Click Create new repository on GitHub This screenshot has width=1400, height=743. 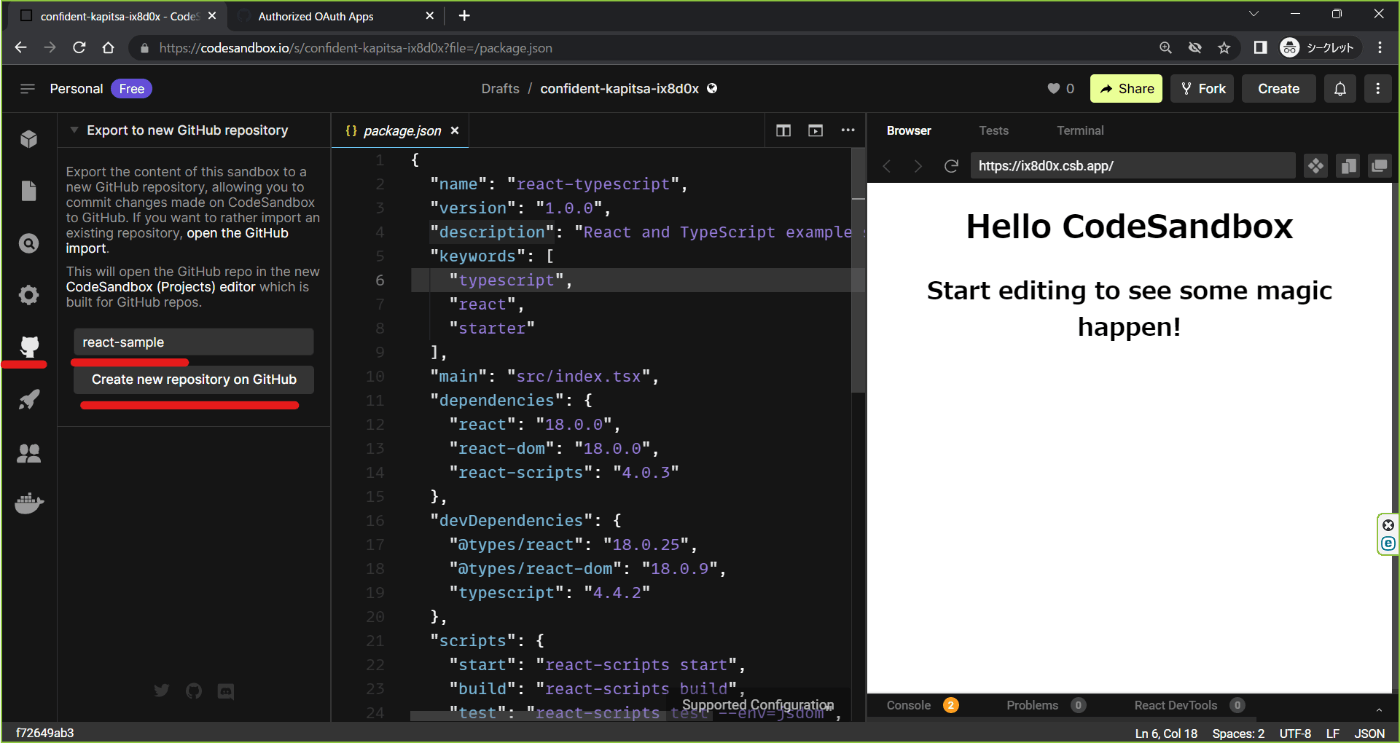[x=194, y=380]
